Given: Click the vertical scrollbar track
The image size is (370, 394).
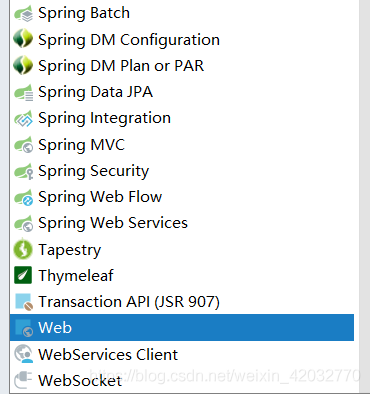Looking at the screenshot, I should (x=363, y=197).
